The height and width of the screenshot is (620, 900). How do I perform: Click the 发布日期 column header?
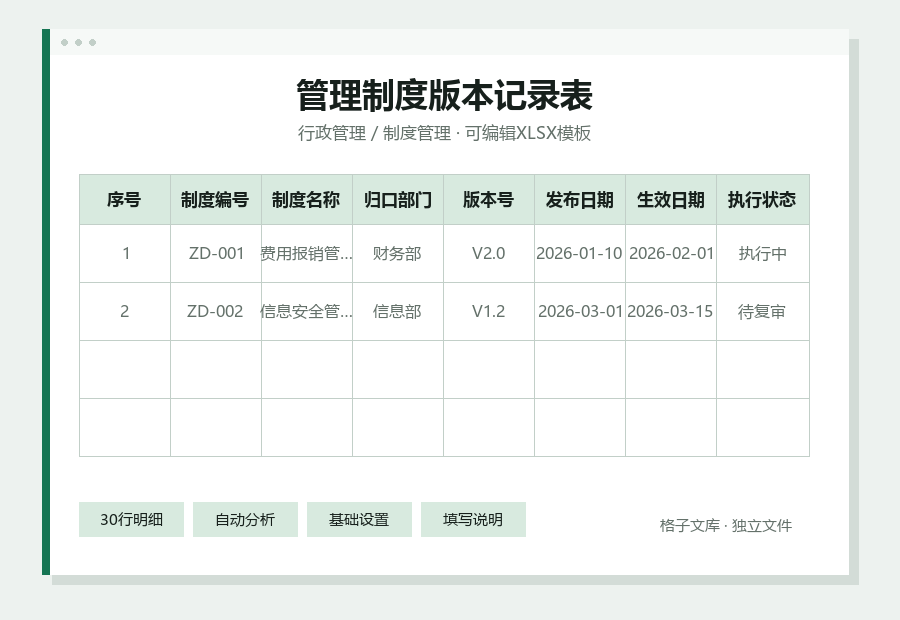[x=580, y=200]
